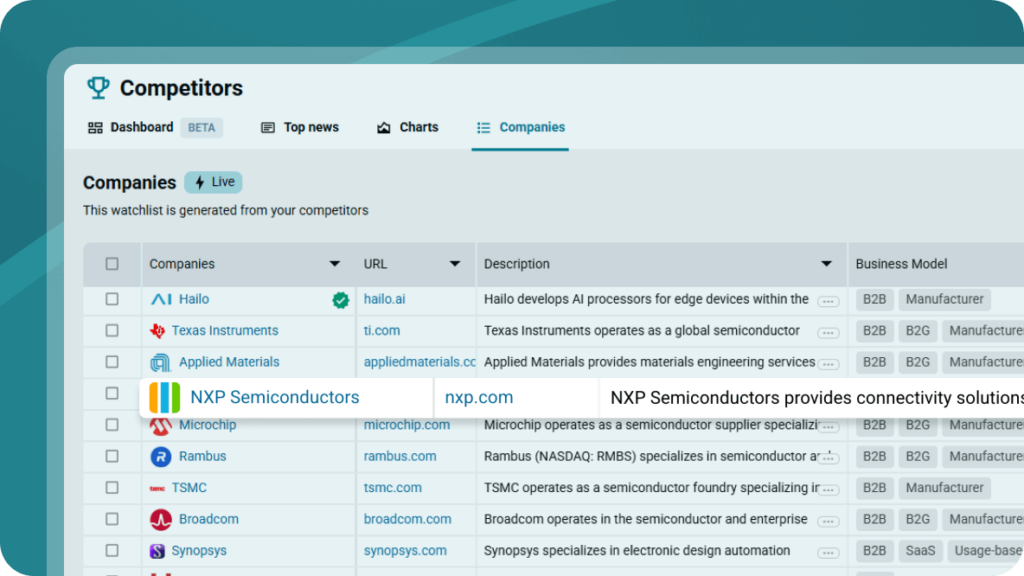Expand the Description column dropdown arrow
1024x576 pixels.
coord(826,264)
